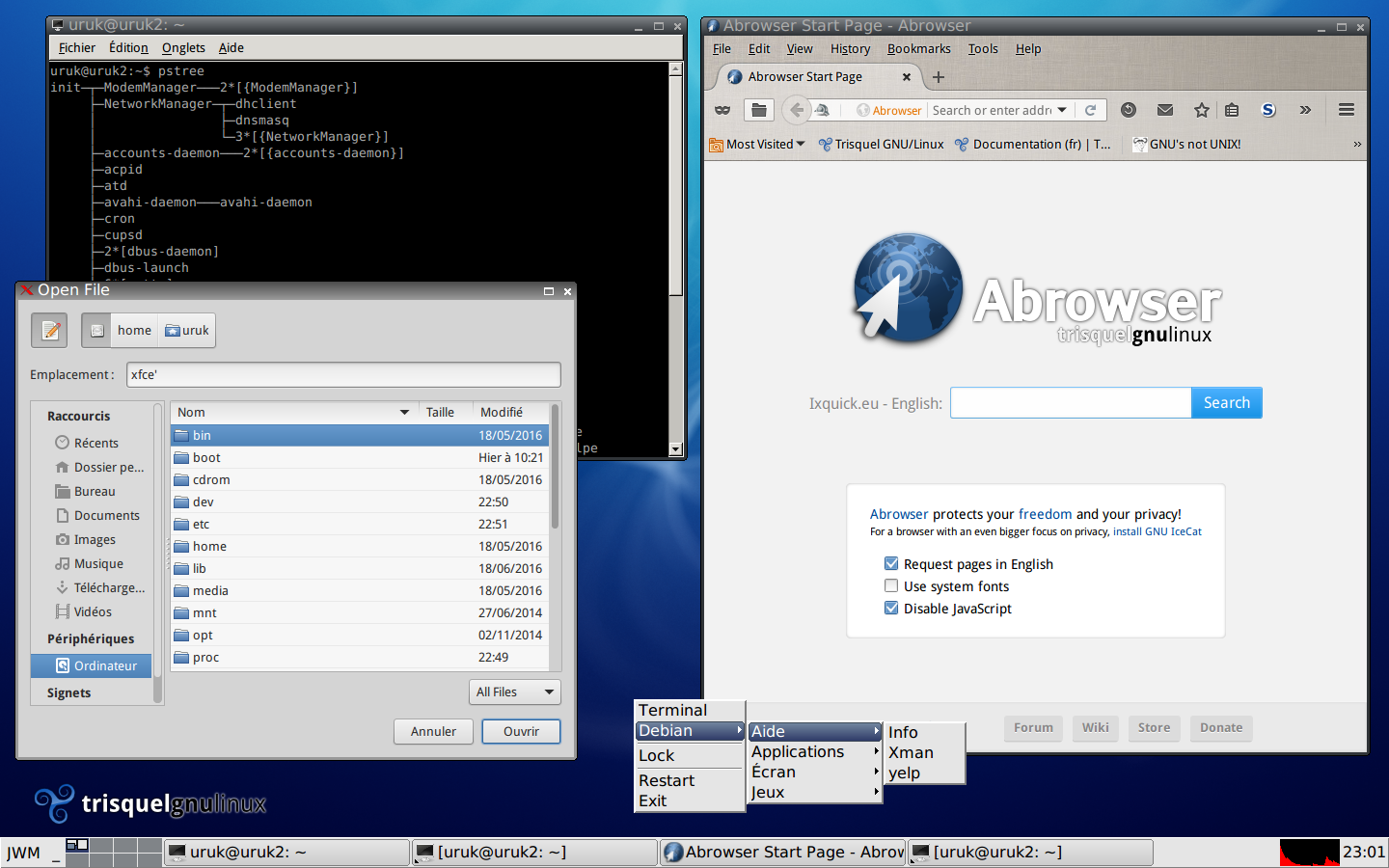Expand Écran submenu
The width and height of the screenshot is (1389, 868).
[x=815, y=772]
